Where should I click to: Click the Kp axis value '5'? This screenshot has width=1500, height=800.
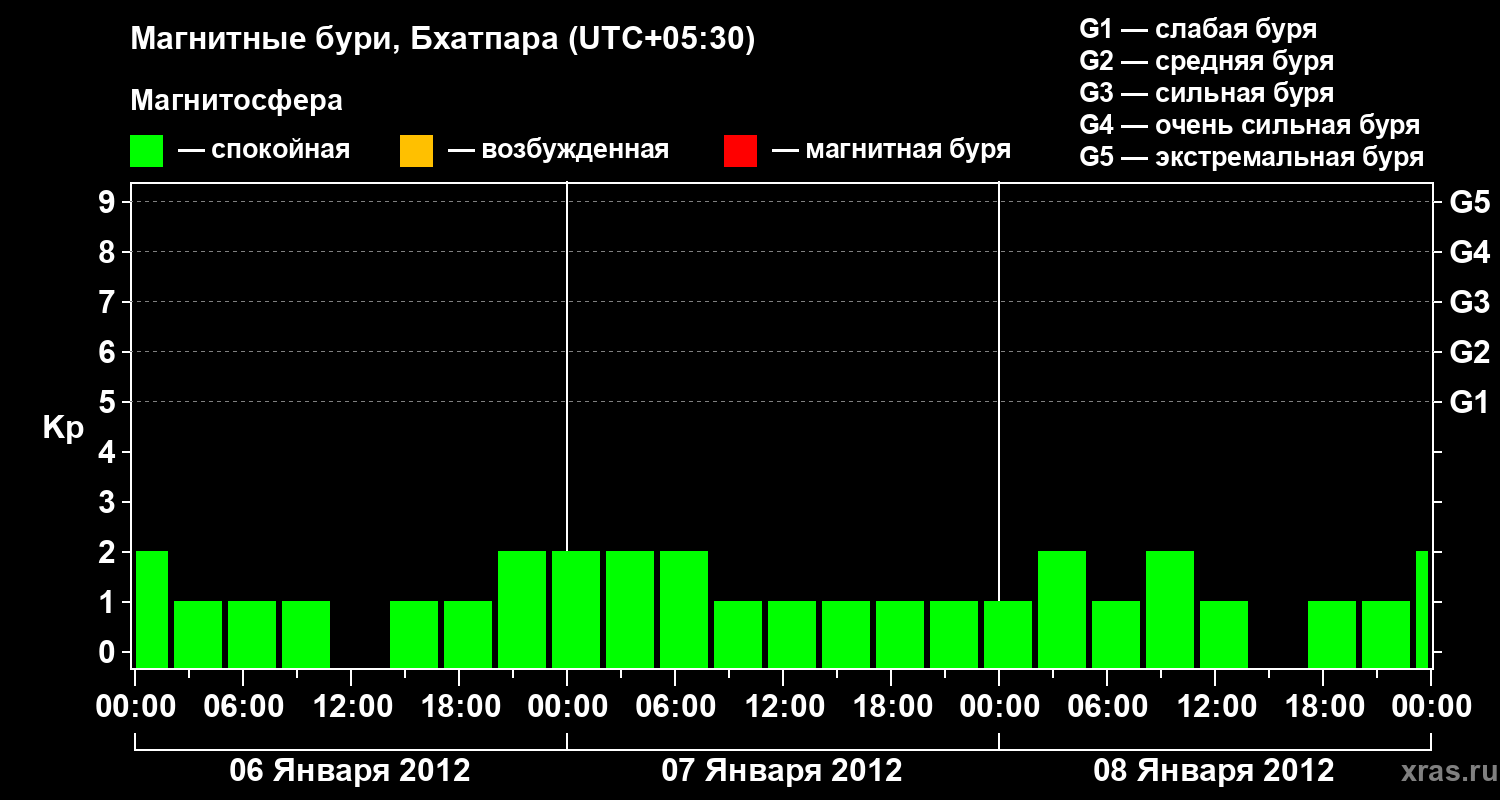[109, 402]
